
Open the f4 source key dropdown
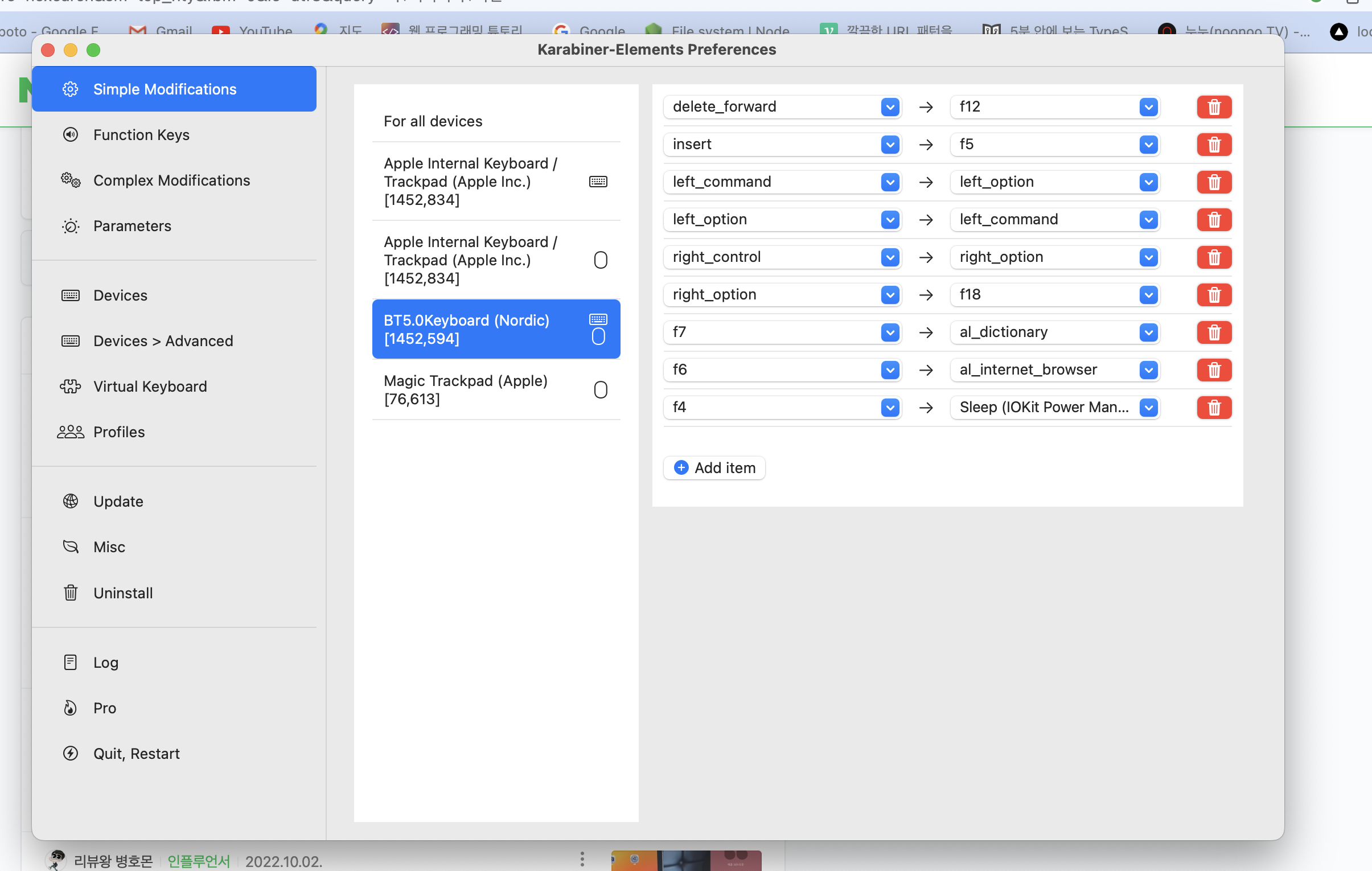pyautogui.click(x=782, y=407)
